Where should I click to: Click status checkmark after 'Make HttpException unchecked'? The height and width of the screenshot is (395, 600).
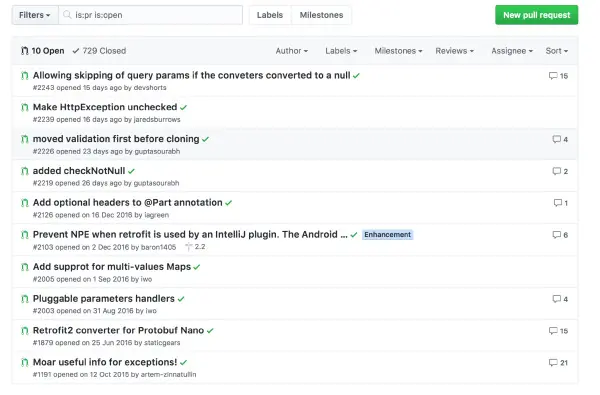coord(184,108)
